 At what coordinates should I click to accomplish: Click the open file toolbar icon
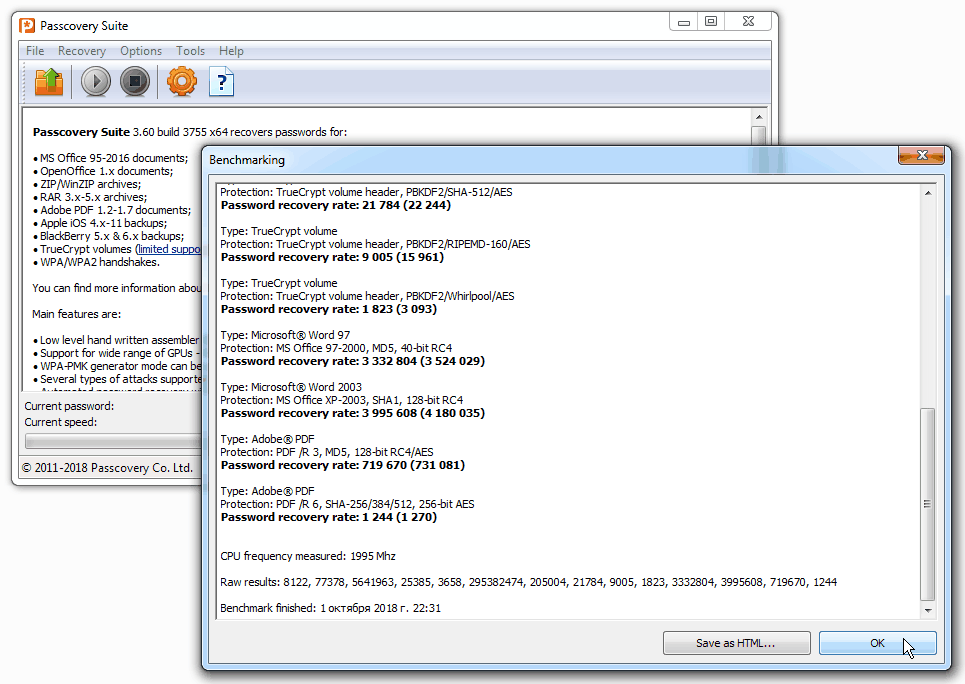pos(49,82)
